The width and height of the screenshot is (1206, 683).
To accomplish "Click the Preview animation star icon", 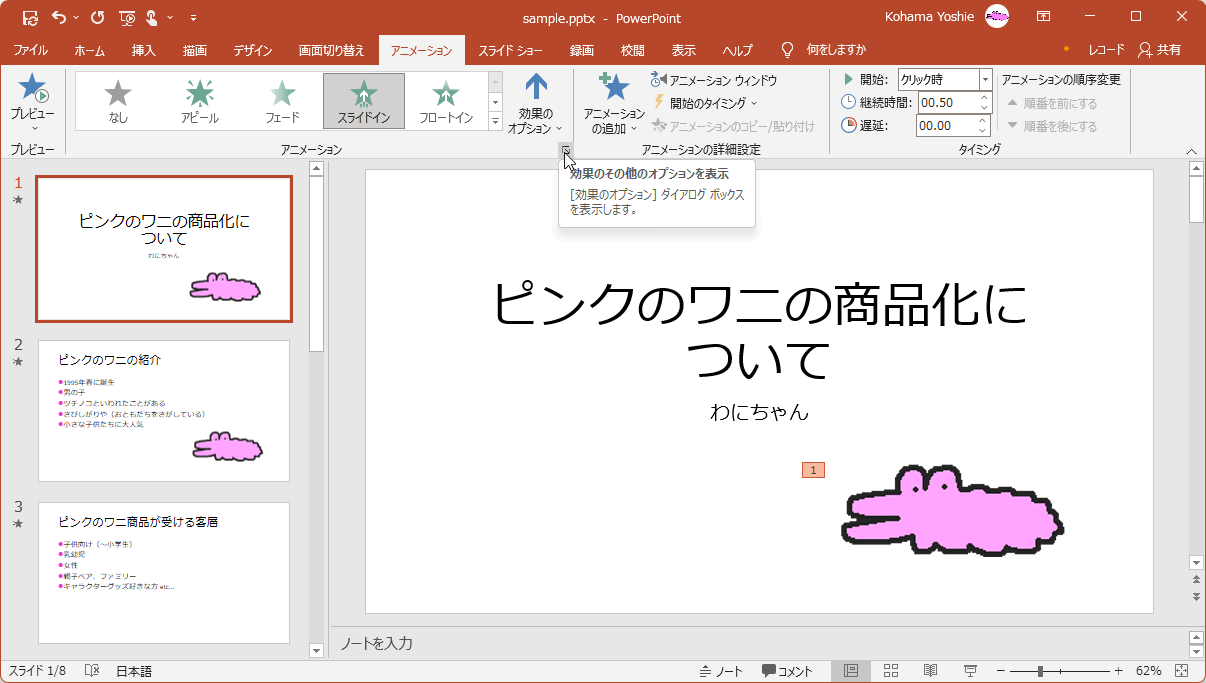I will click(x=33, y=91).
